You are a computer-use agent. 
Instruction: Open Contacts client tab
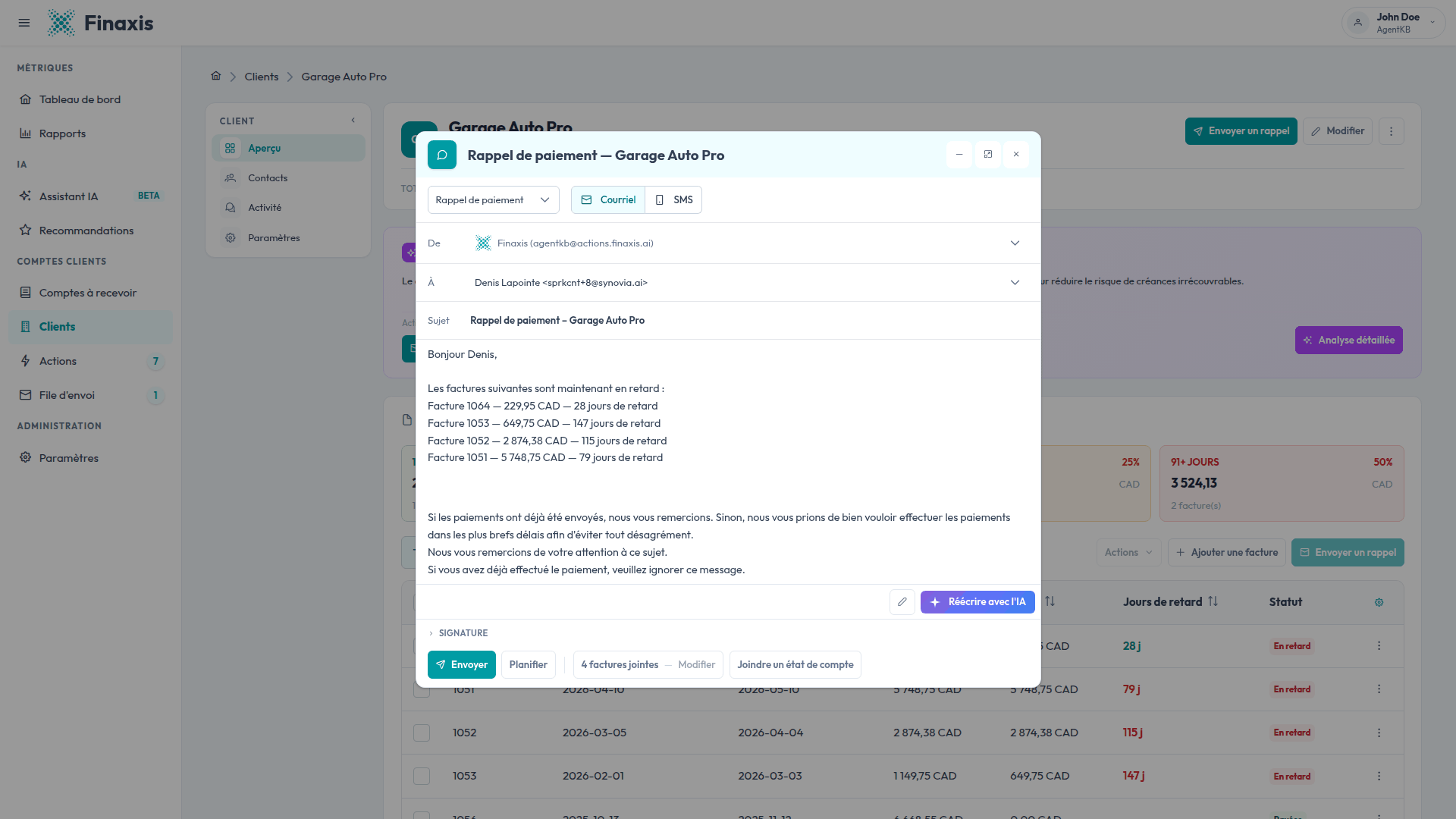(288, 178)
